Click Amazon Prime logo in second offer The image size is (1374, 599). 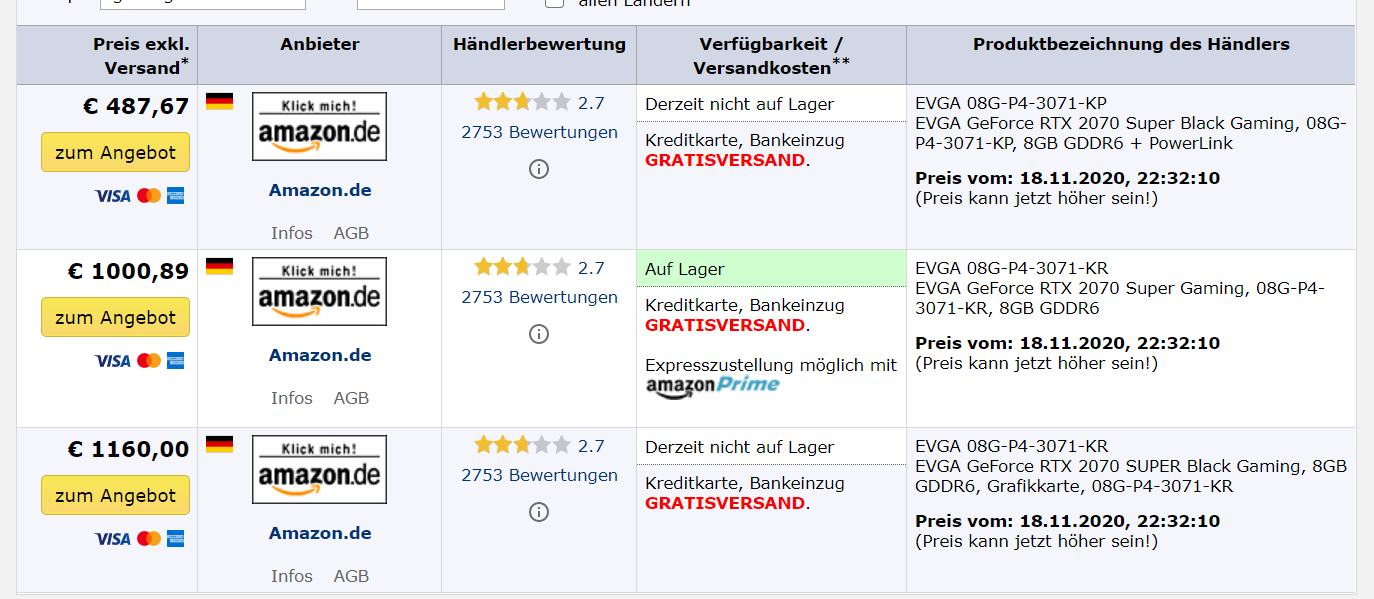(712, 385)
